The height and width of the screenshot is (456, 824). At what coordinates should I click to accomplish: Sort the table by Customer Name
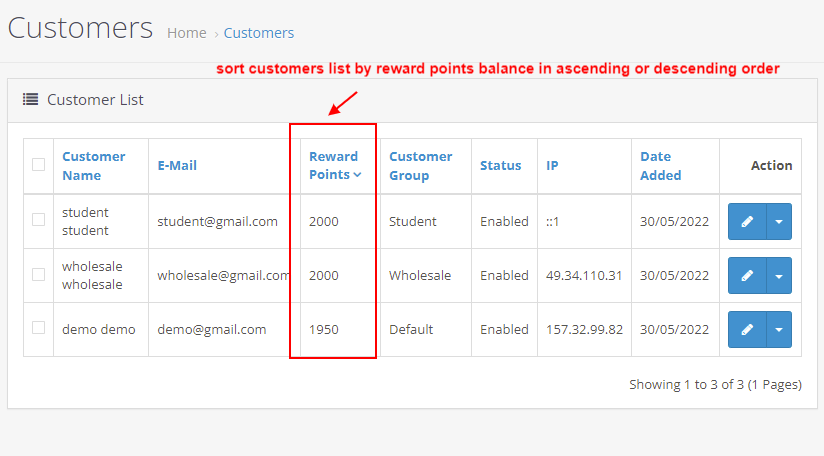coord(93,166)
